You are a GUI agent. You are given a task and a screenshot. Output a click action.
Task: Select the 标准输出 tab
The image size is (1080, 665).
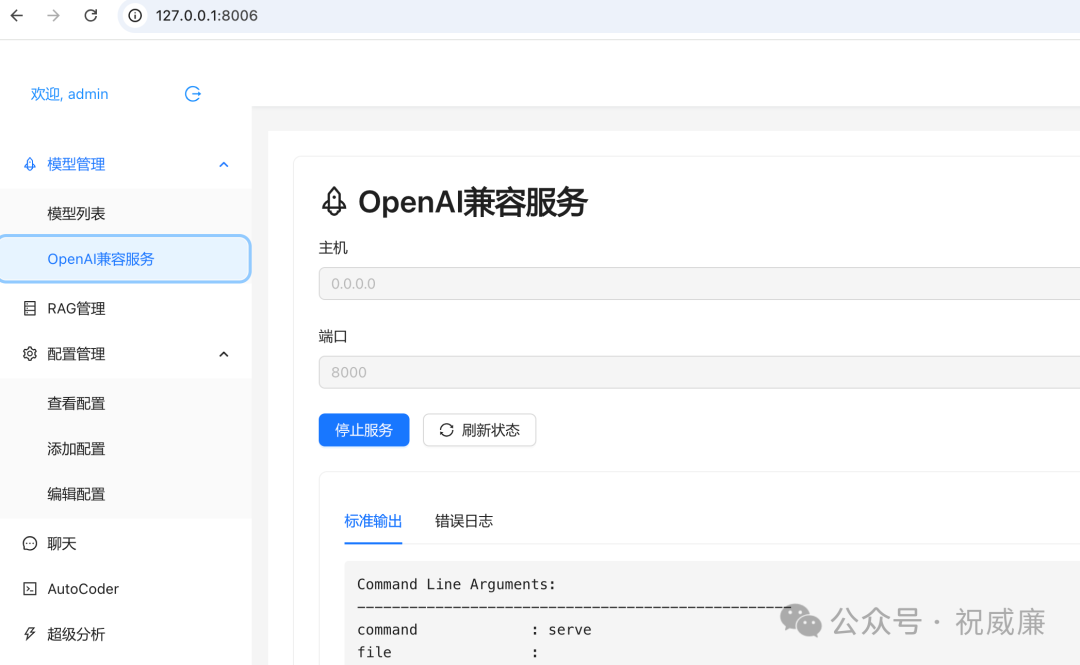point(373,520)
